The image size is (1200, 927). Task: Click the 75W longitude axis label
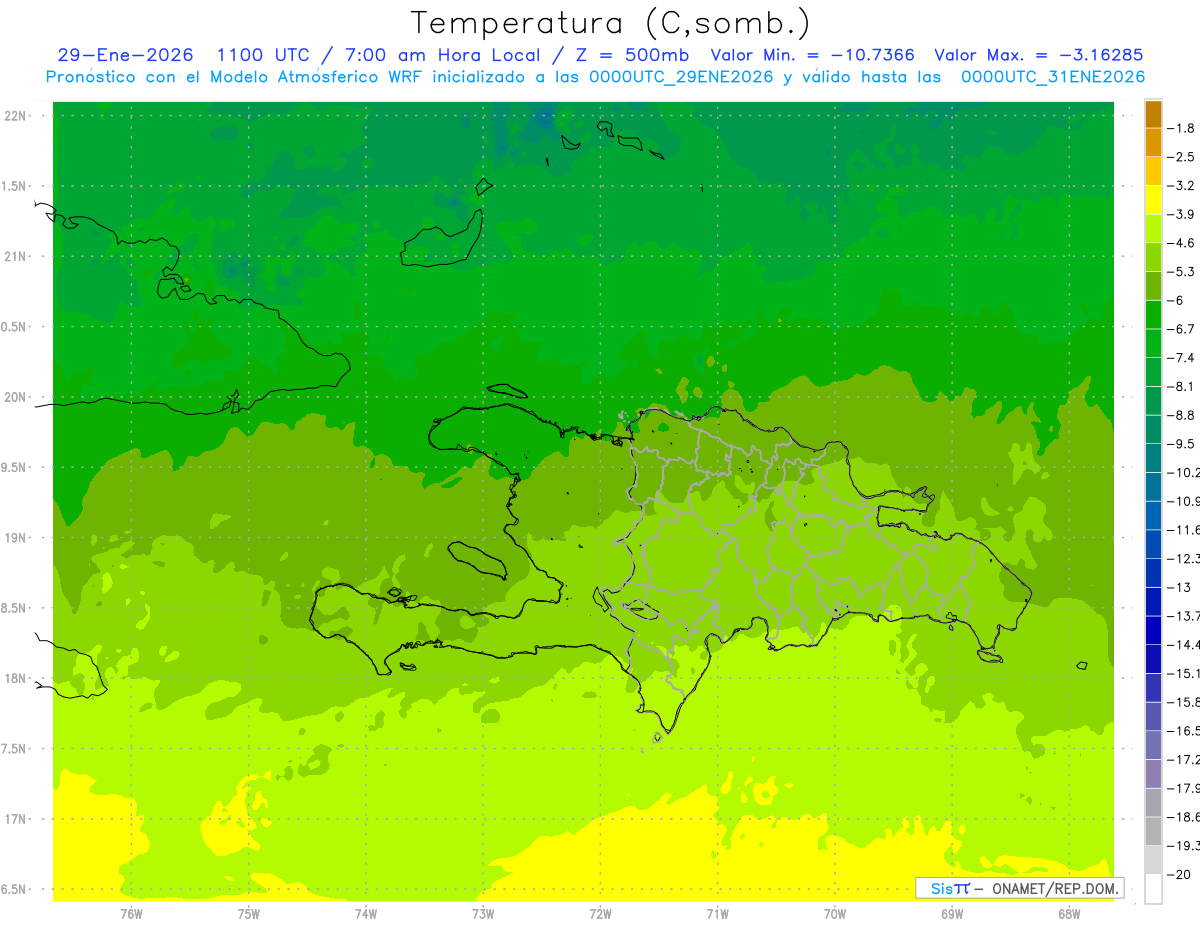tap(249, 913)
